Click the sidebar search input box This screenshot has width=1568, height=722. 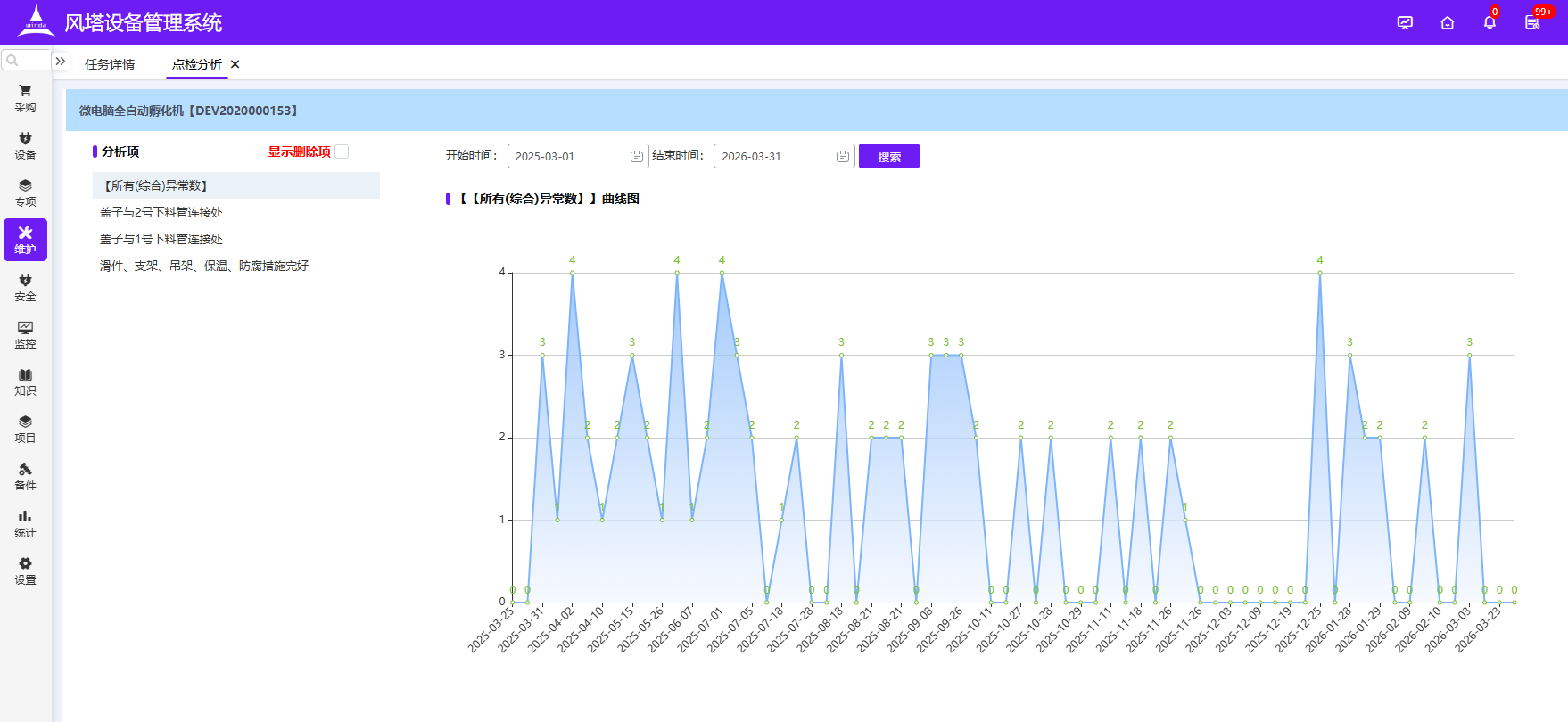[27, 61]
